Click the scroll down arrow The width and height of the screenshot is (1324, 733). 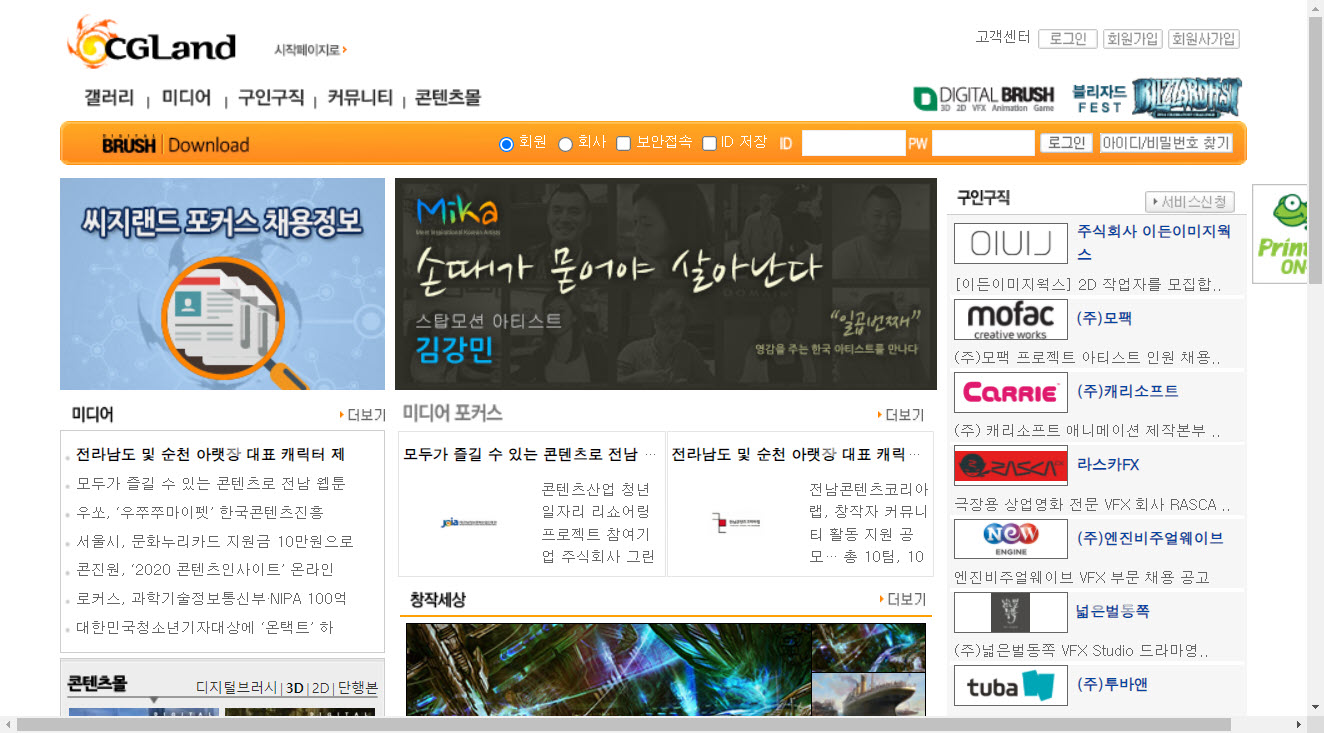click(x=1316, y=708)
